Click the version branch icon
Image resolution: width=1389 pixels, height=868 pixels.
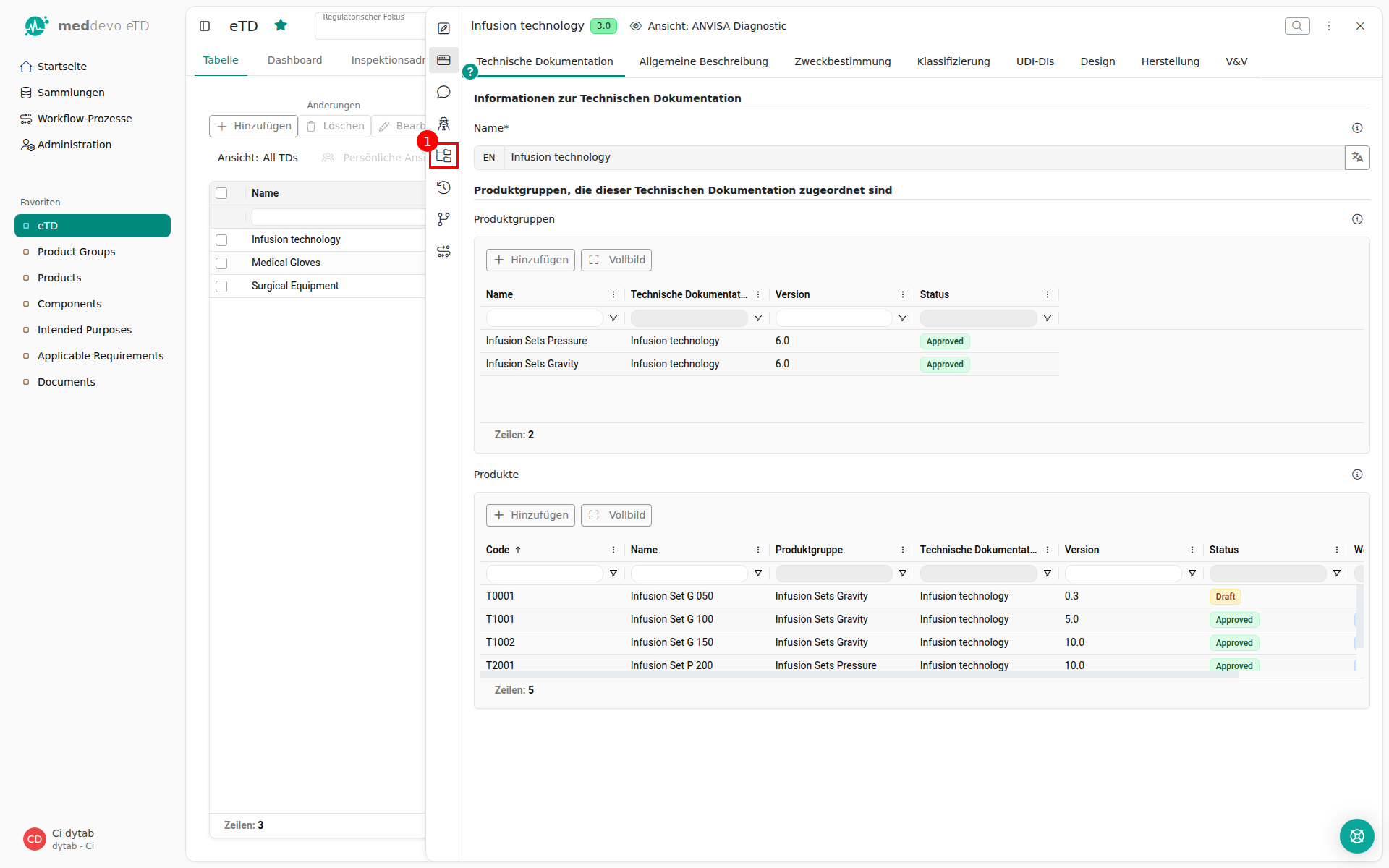443,219
